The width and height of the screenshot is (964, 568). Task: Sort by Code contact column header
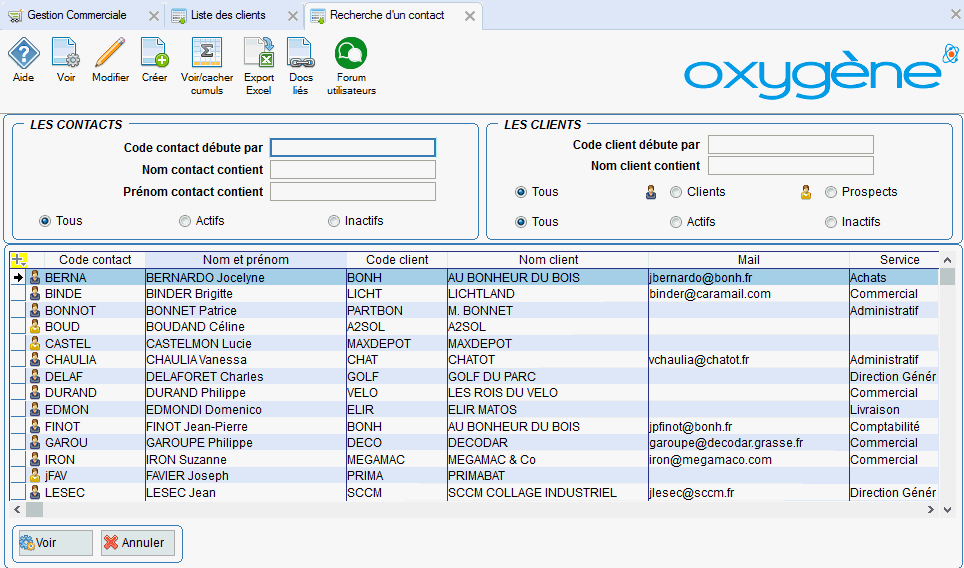95,260
